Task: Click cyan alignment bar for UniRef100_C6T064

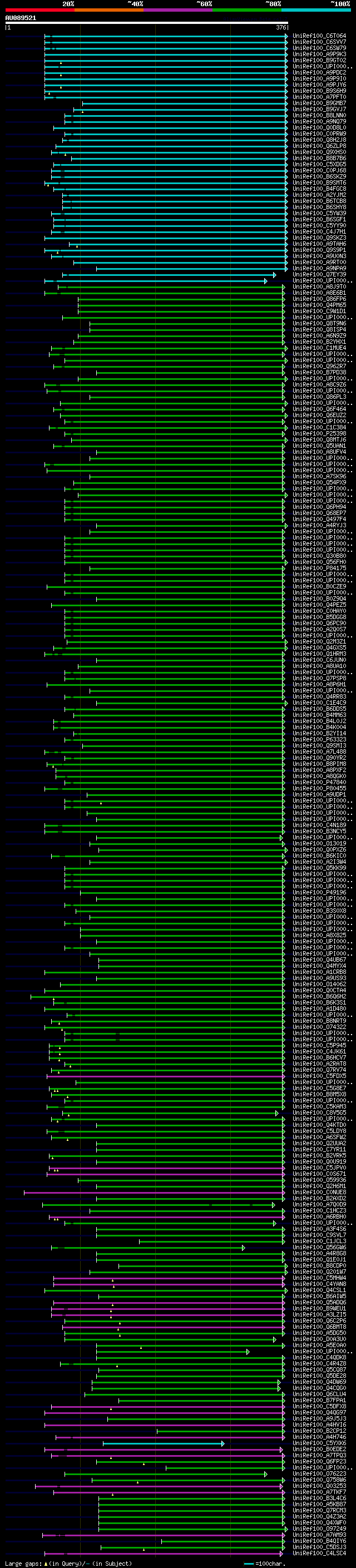Action: (166, 36)
